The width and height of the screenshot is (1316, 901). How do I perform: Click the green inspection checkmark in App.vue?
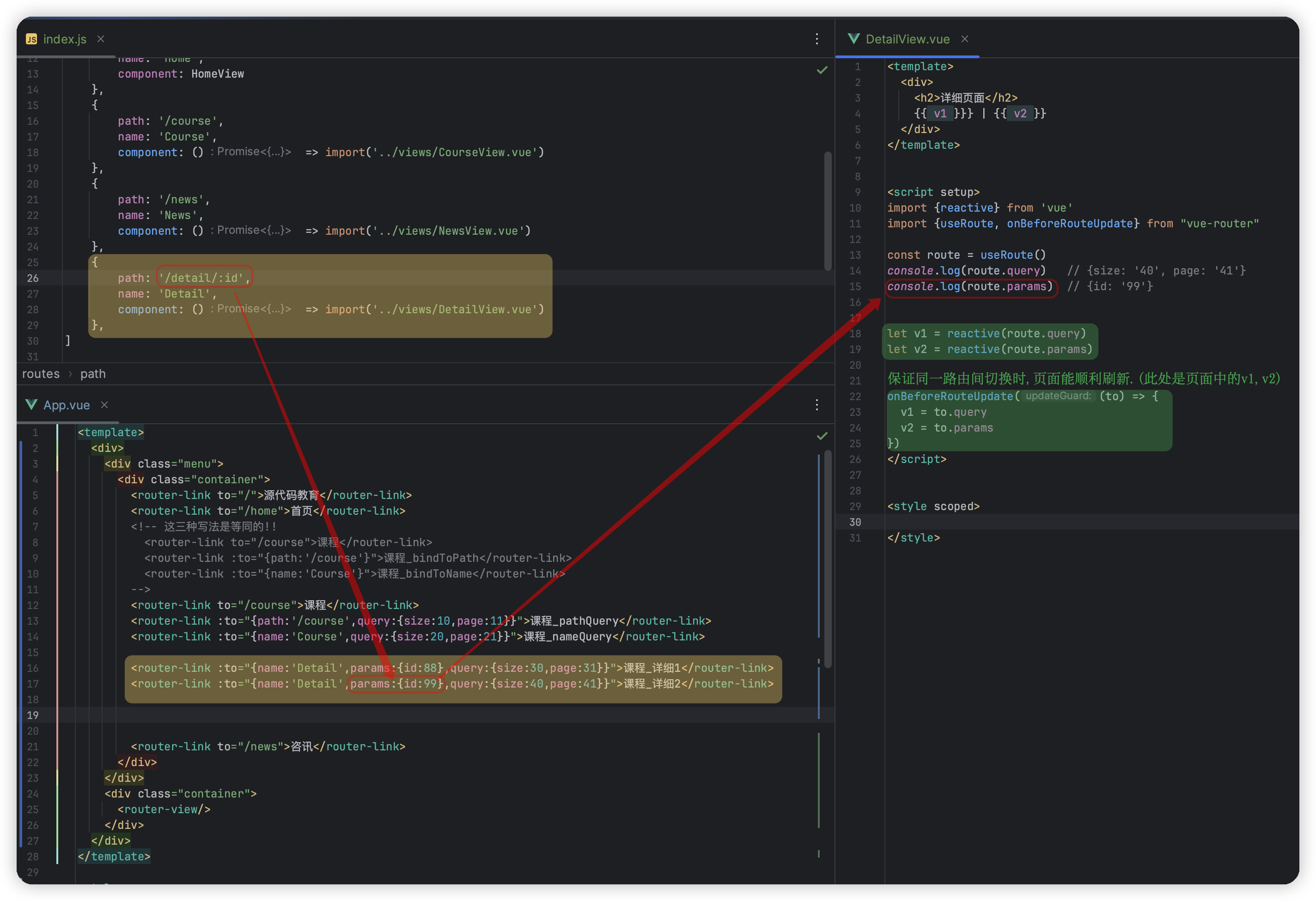(x=822, y=436)
